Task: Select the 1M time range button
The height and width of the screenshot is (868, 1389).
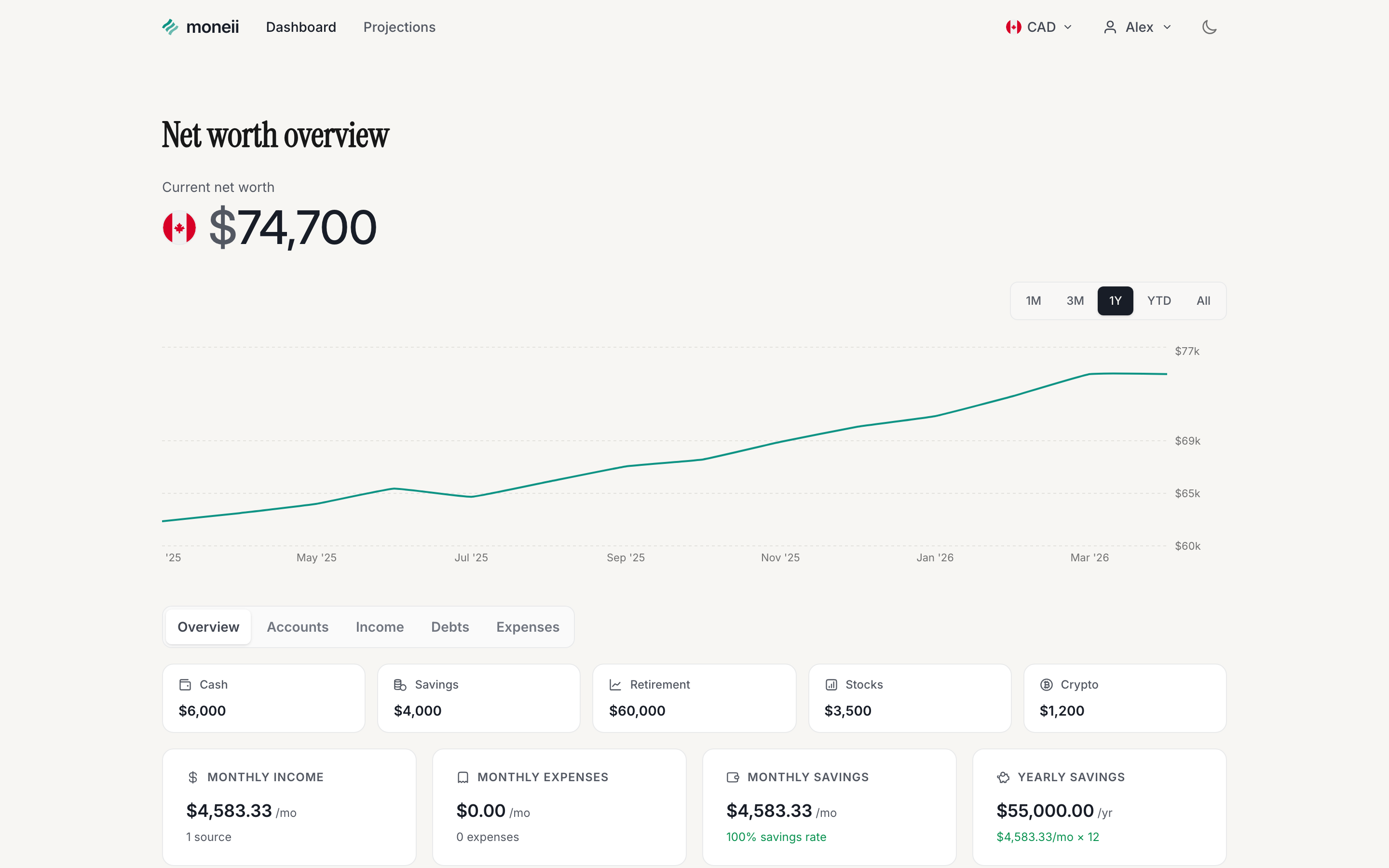Action: [1034, 300]
